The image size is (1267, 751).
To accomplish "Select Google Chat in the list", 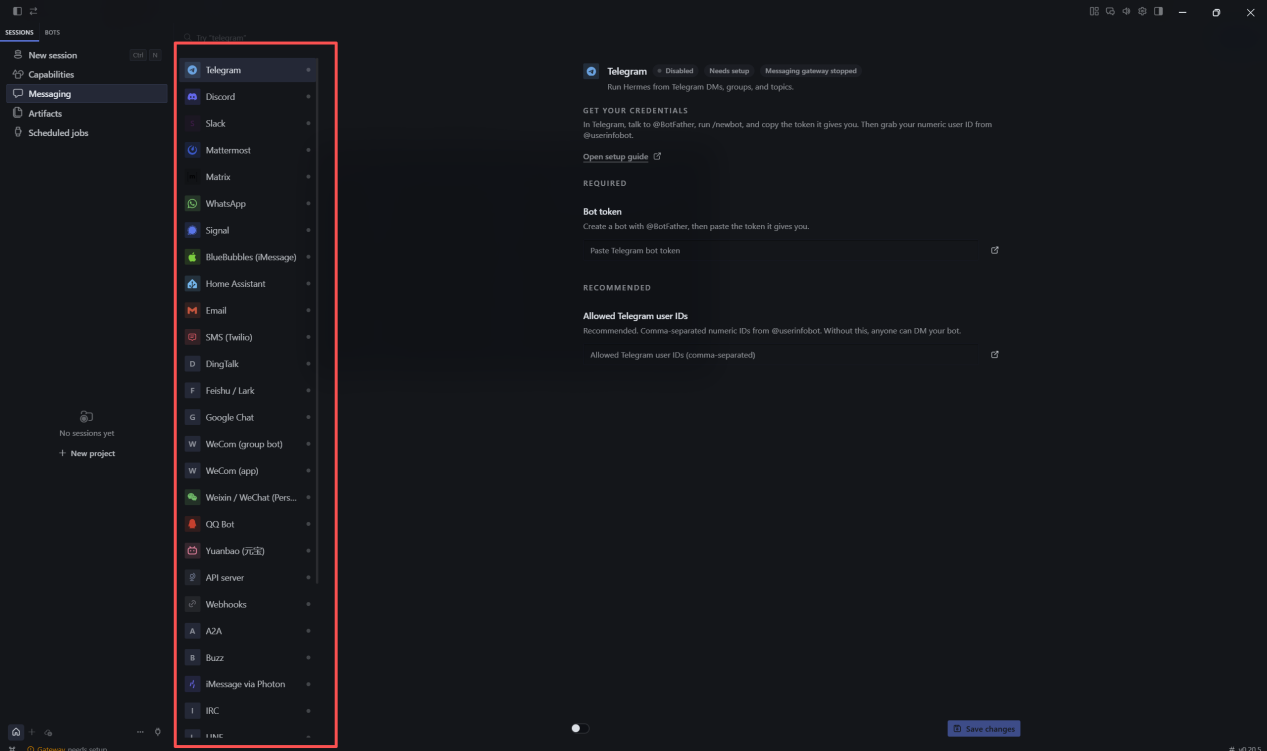I will pyautogui.click(x=248, y=417).
